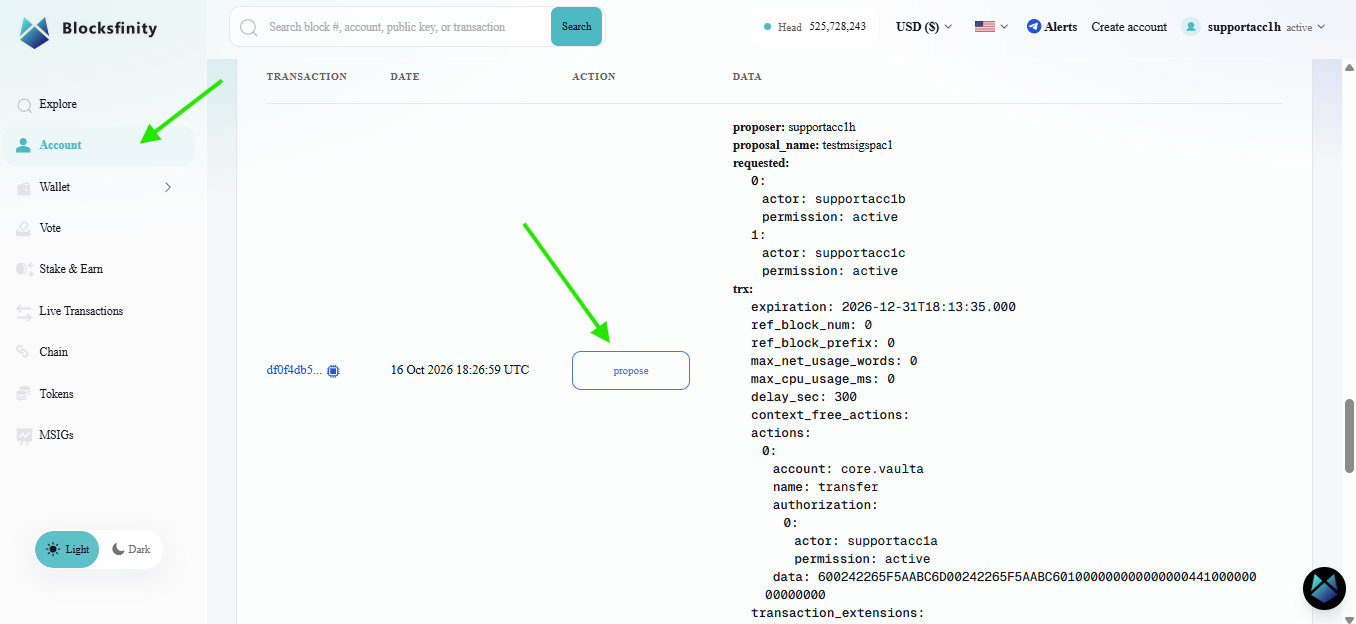The image size is (1356, 624).
Task: Click the ref_block_prefix: 0 line
Action: [822, 343]
